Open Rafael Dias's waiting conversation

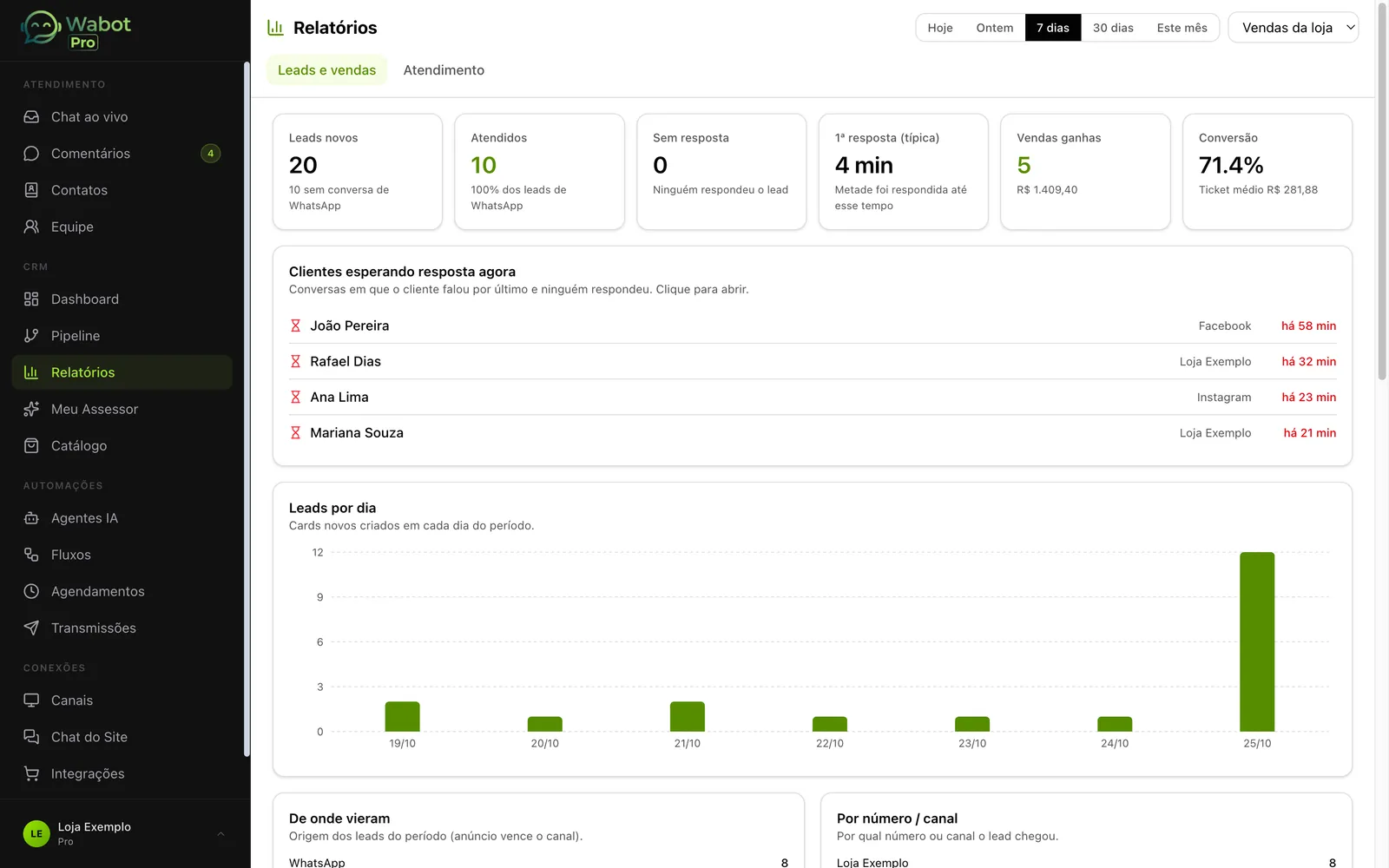point(813,361)
